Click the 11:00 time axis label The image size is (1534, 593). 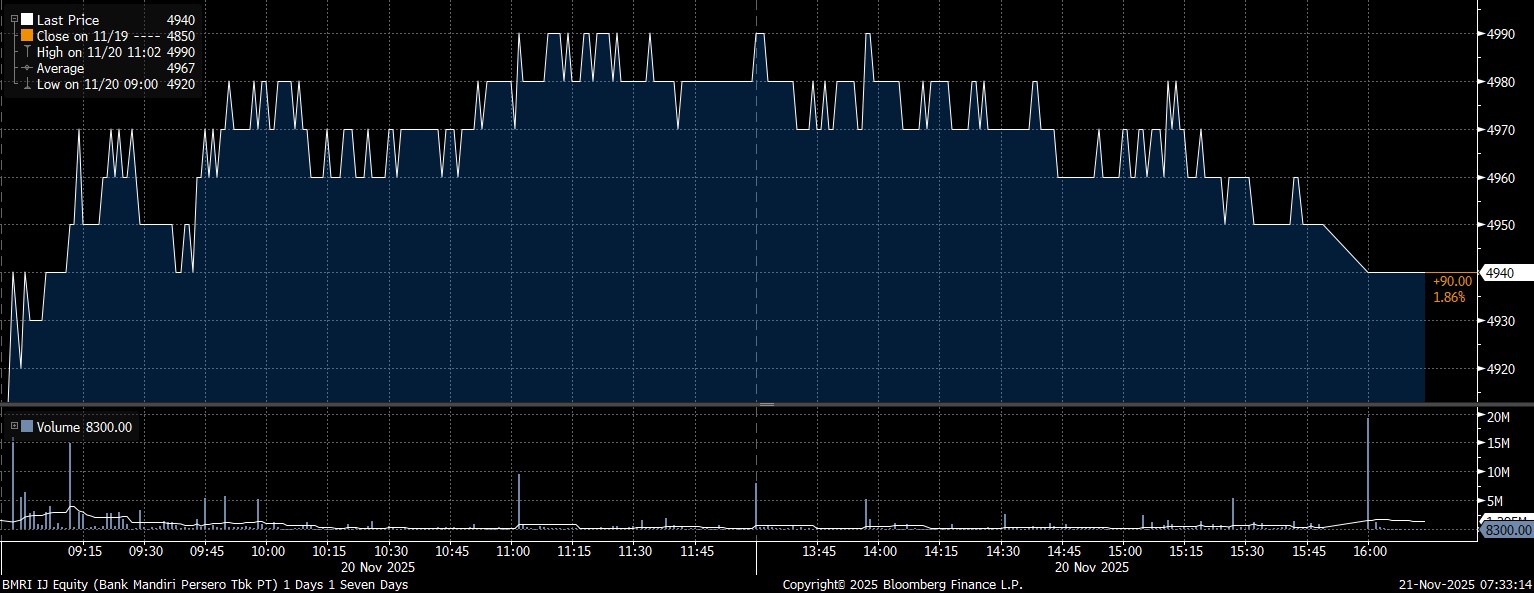click(x=512, y=551)
